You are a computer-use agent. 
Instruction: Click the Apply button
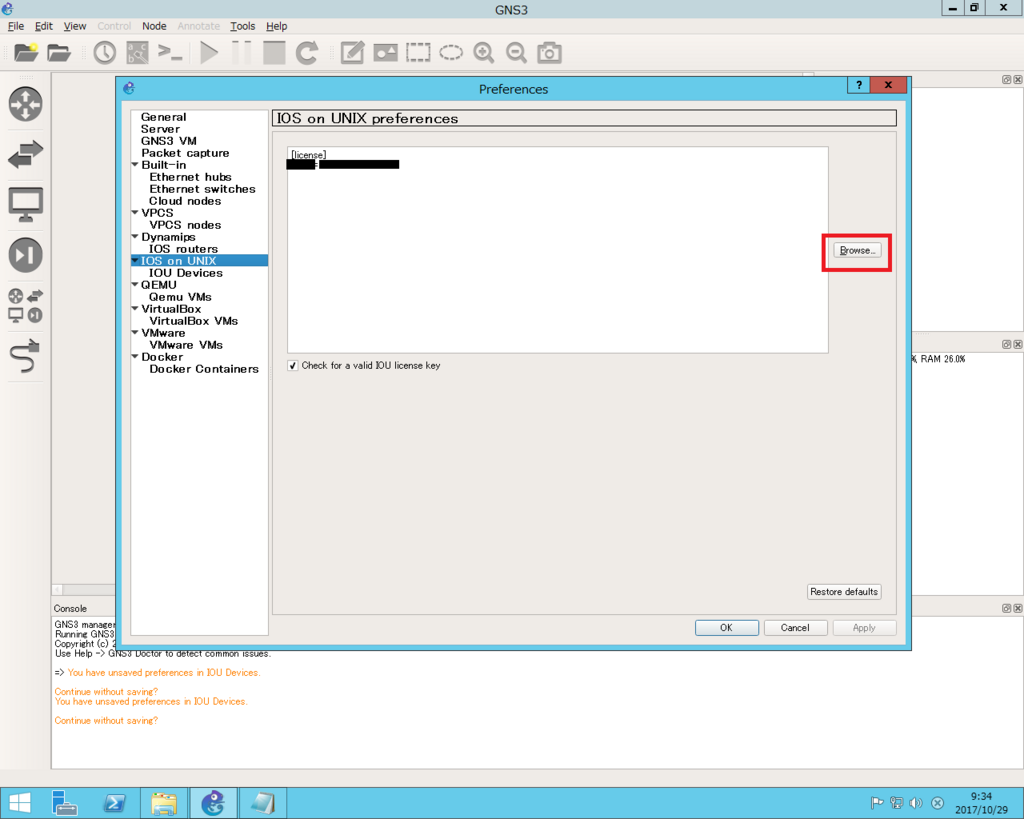(864, 628)
